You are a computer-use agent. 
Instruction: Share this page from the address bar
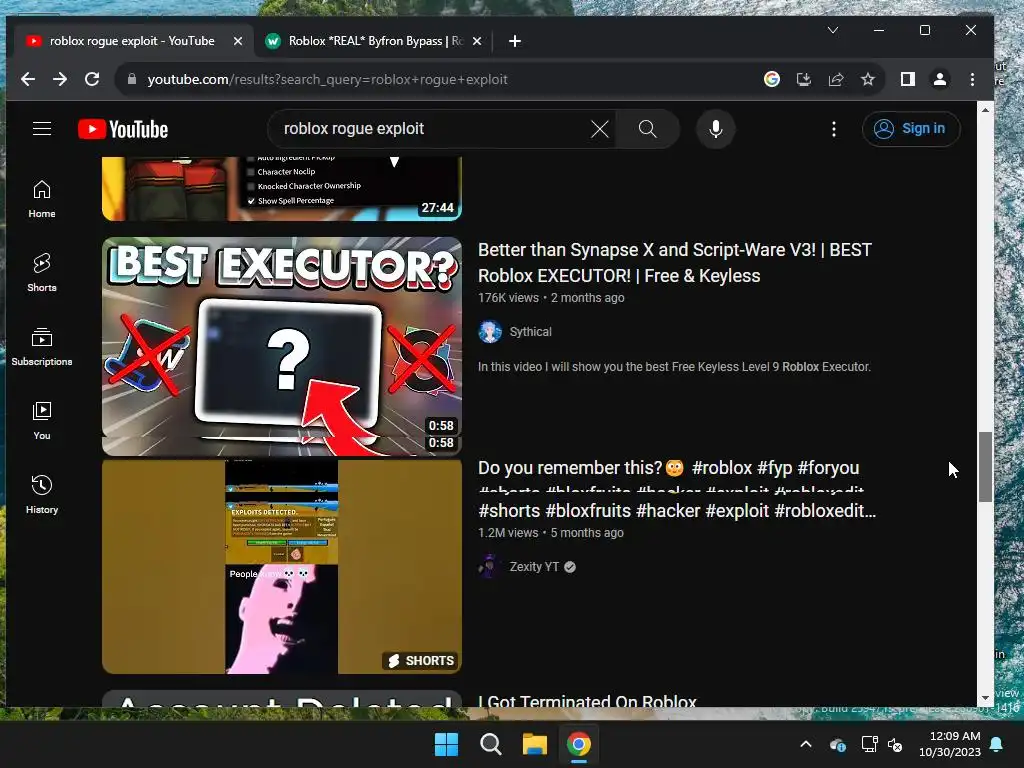[836, 79]
